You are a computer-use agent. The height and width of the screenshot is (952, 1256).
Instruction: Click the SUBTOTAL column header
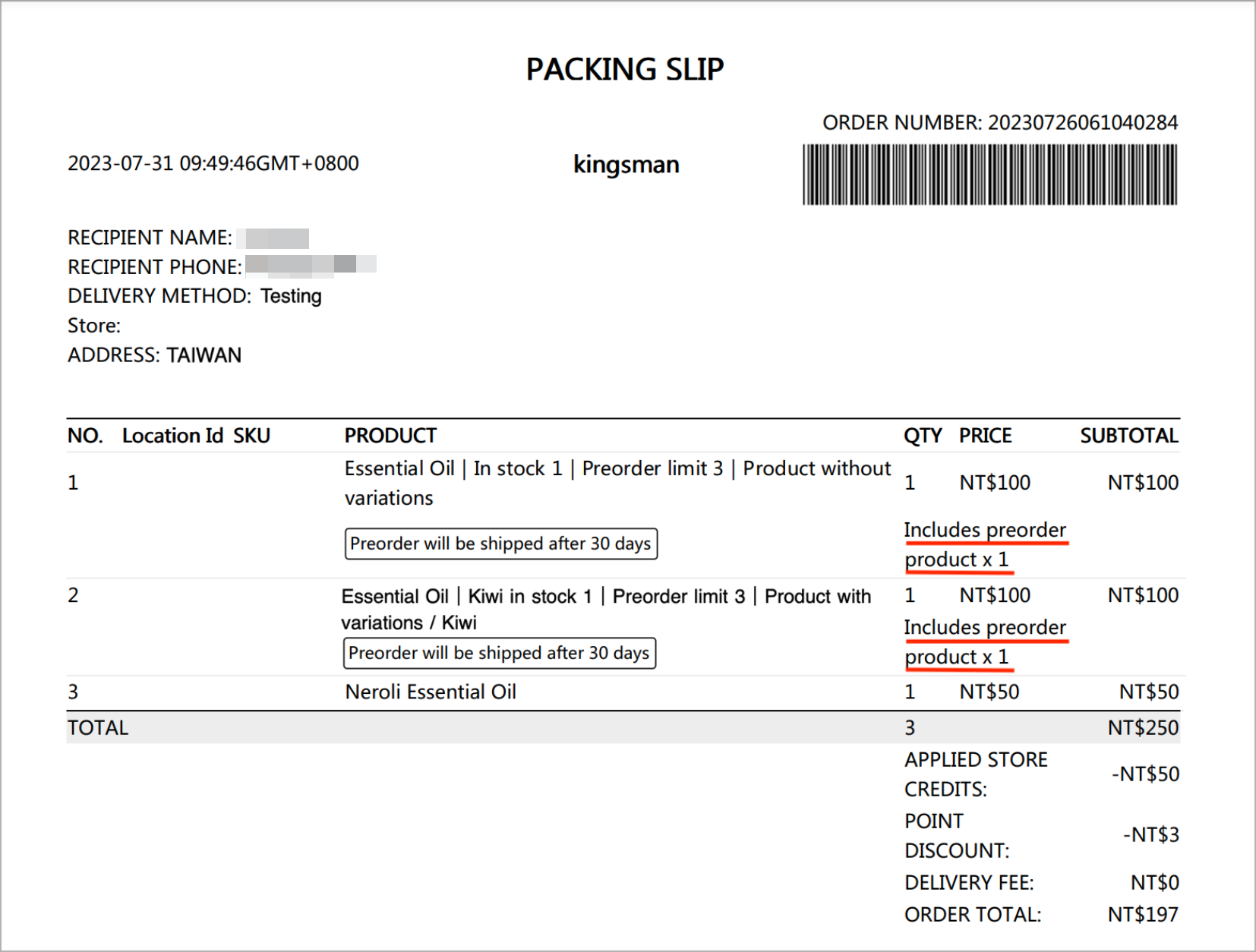pos(1129,436)
